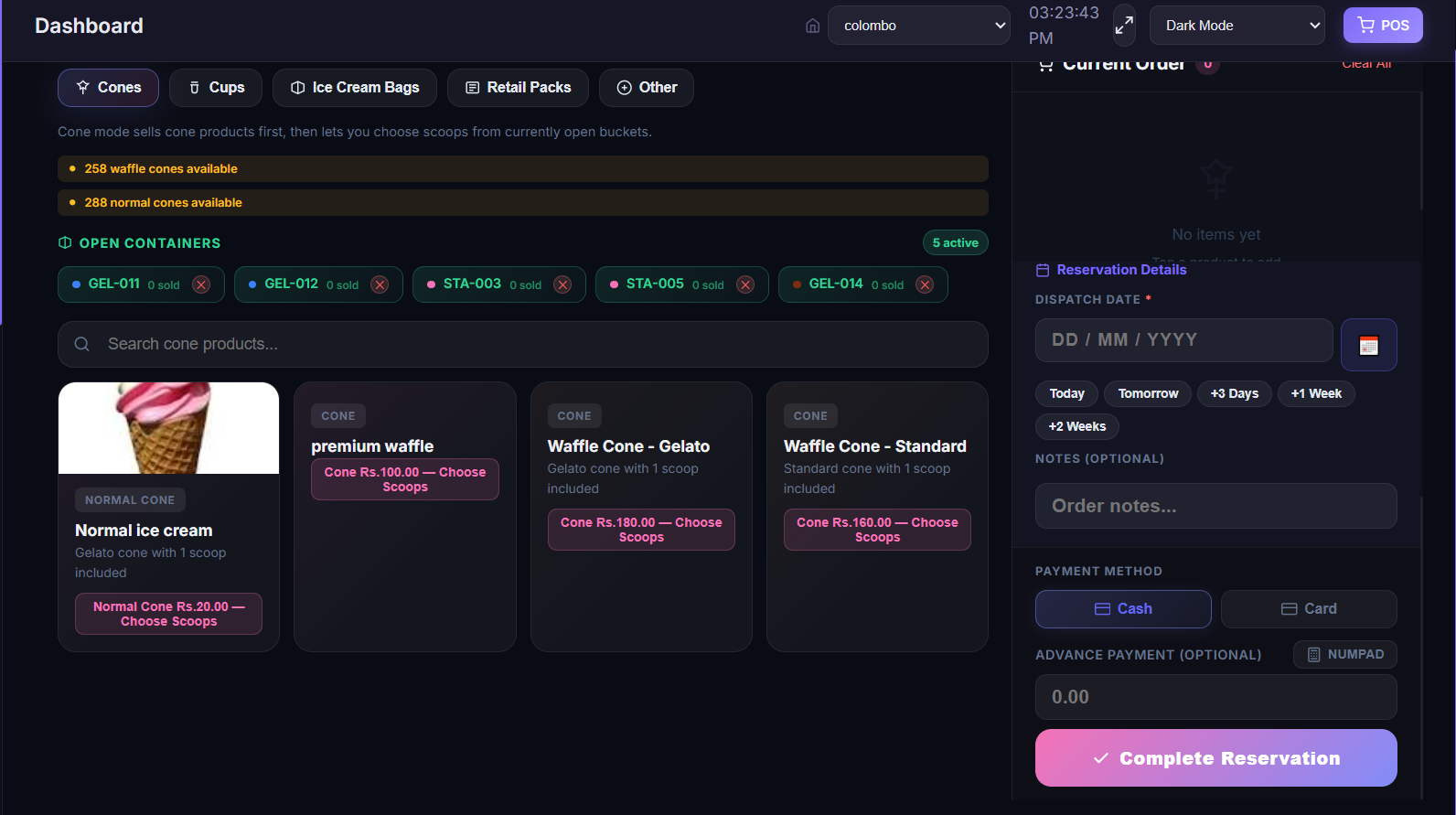This screenshot has height=815, width=1456.
Task: Switch to the Ice Cream Bags tab
Action: coord(355,88)
